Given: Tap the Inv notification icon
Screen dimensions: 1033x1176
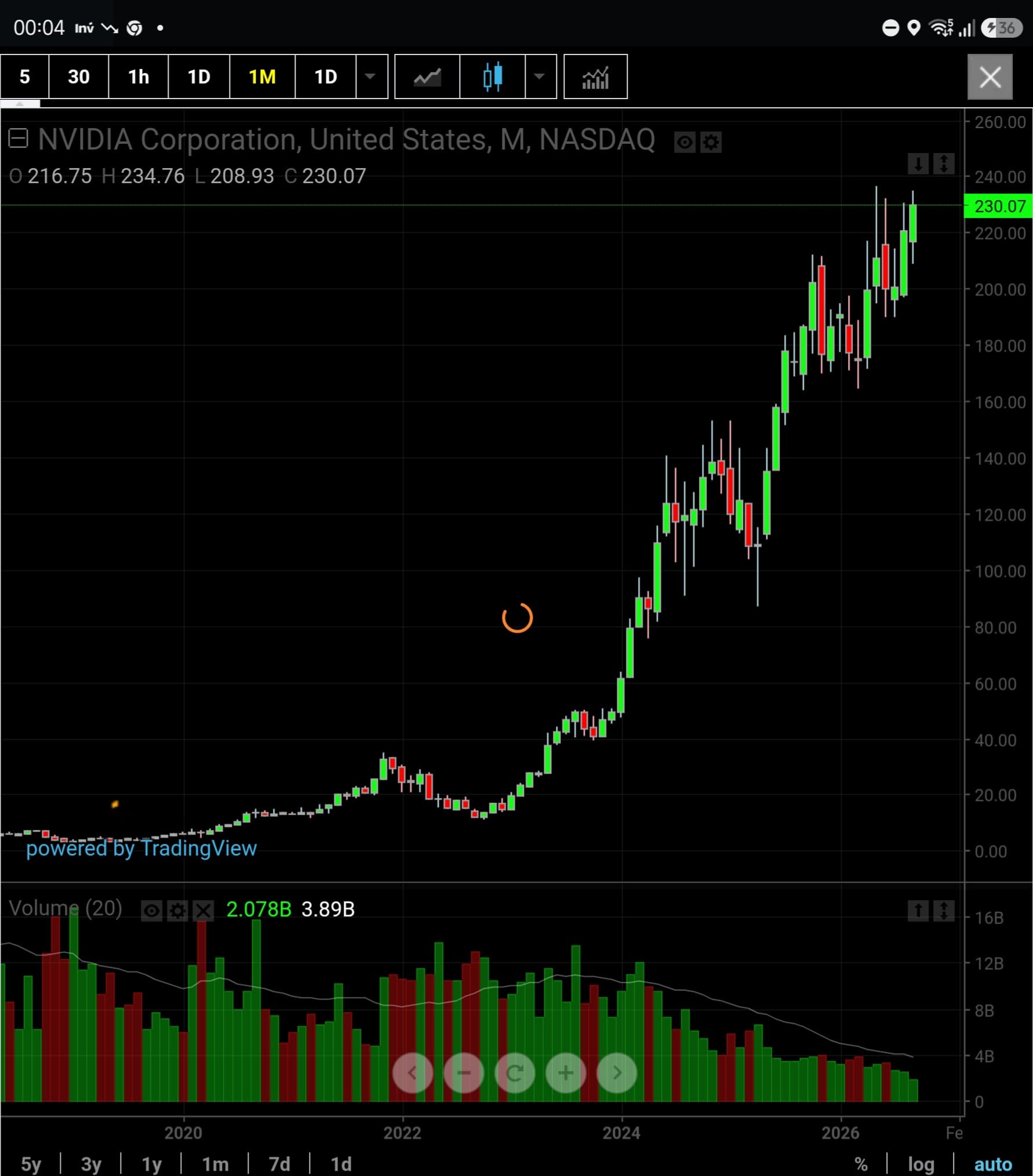Looking at the screenshot, I should 84,28.
